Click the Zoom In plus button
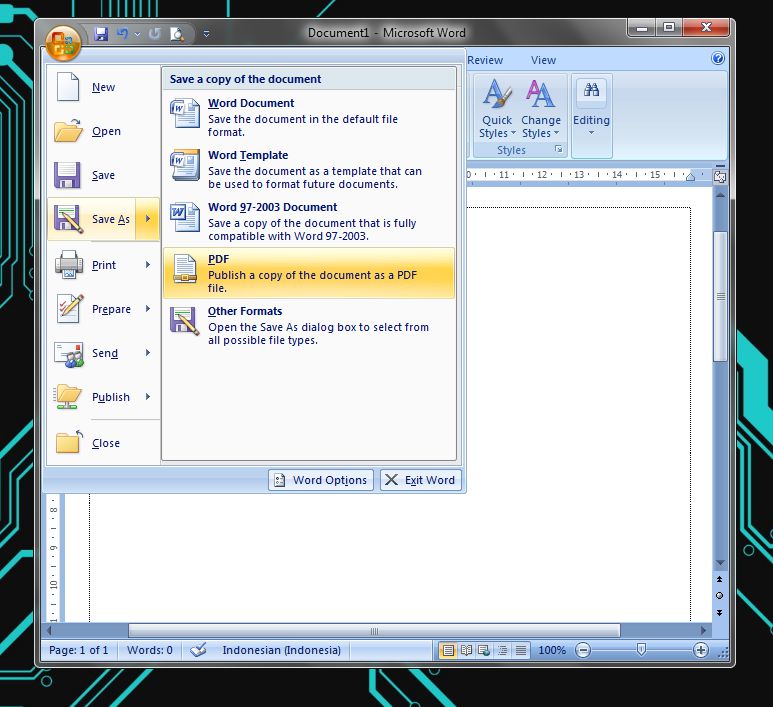 tap(701, 650)
